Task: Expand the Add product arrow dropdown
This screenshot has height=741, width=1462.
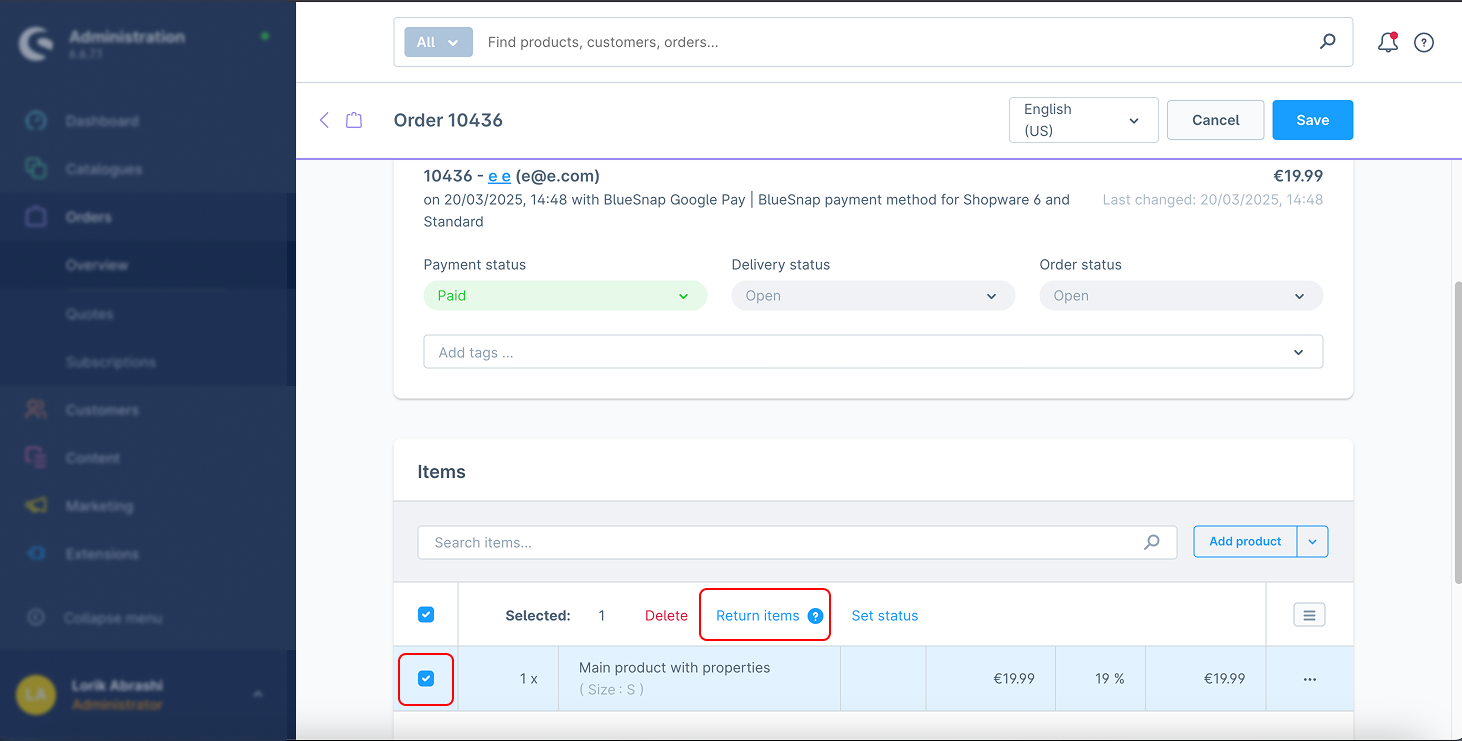Action: 1312,541
